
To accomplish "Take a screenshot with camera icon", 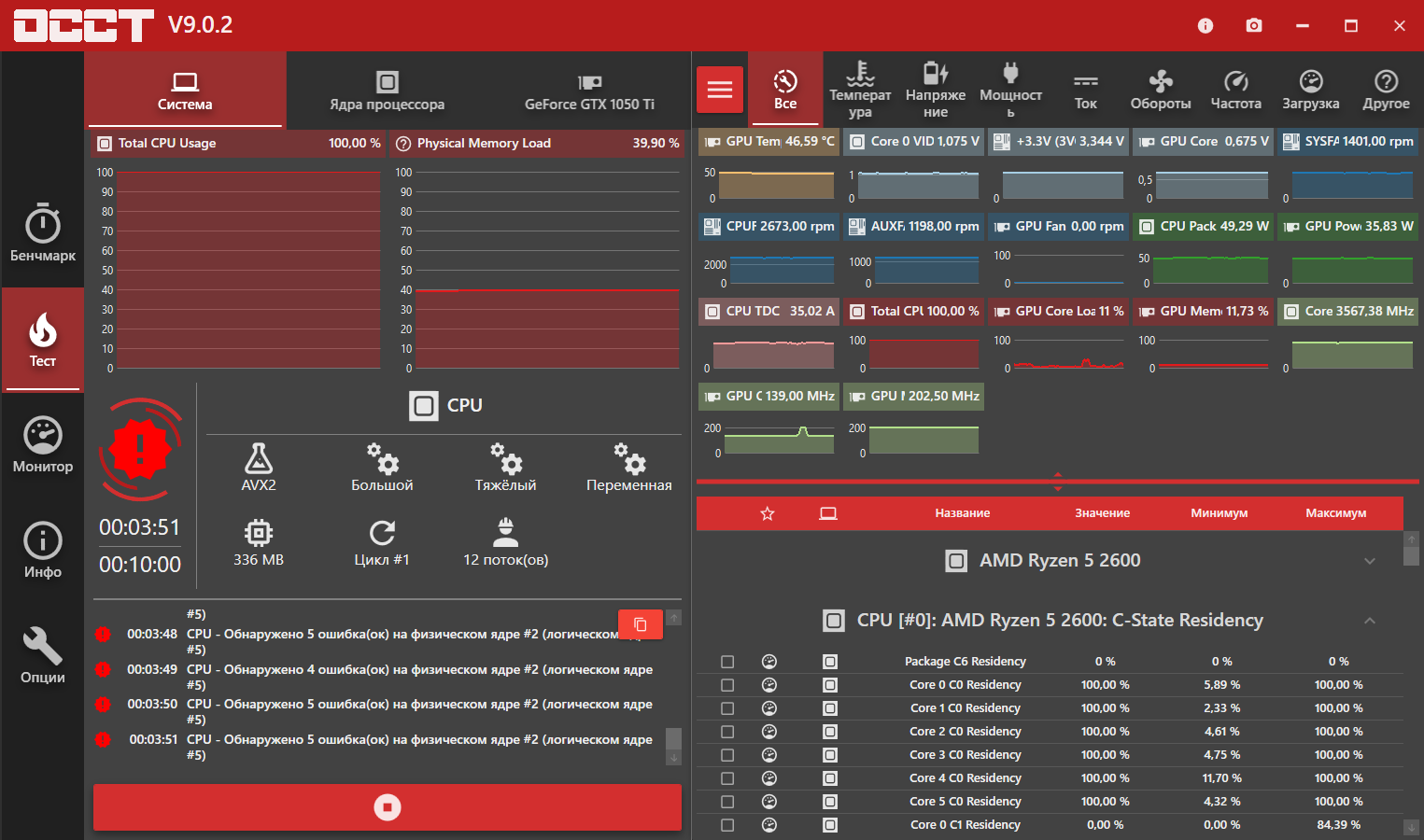I will click(x=1254, y=25).
